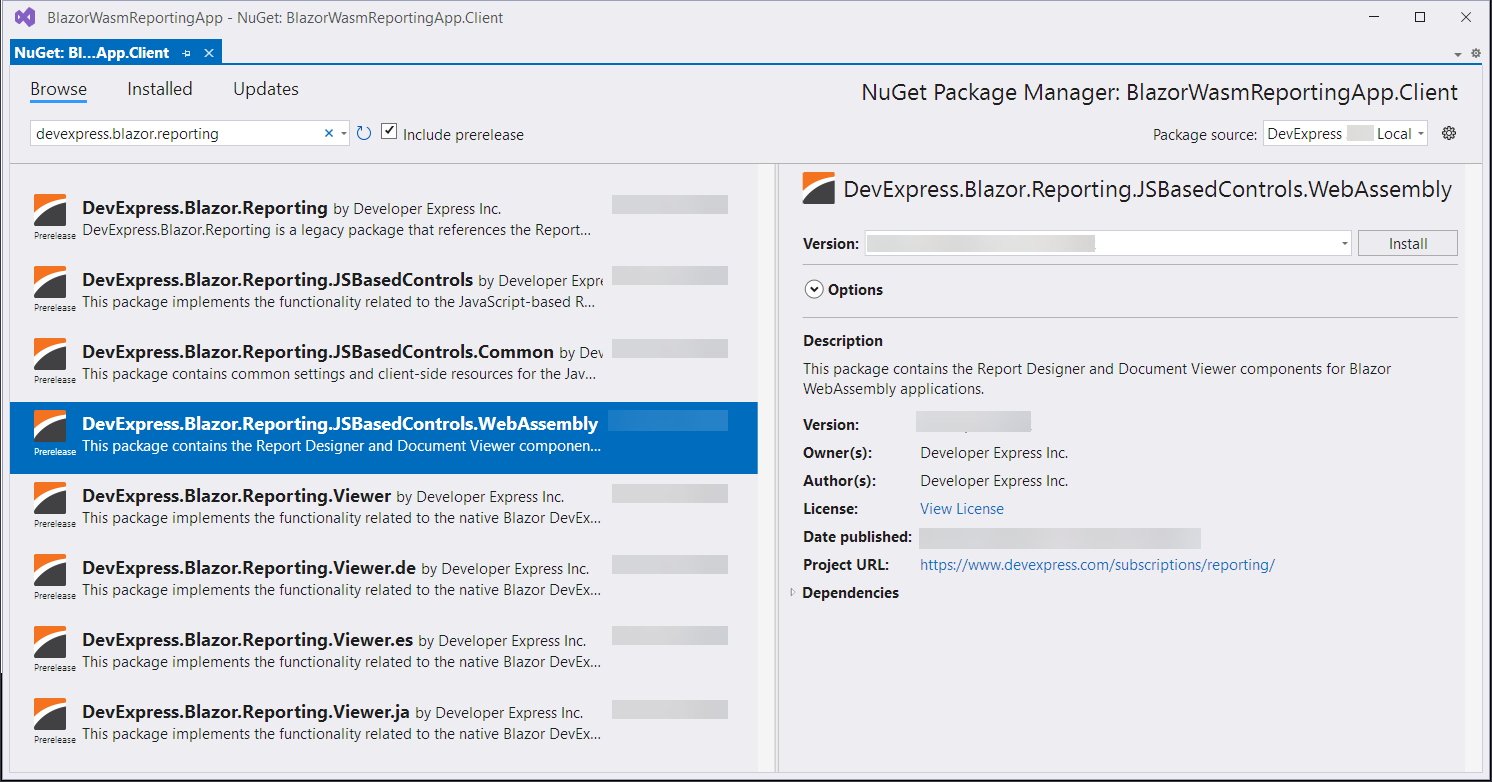Open the devexpress.com reporting project URL
Image resolution: width=1492 pixels, height=782 pixels.
(1097, 565)
